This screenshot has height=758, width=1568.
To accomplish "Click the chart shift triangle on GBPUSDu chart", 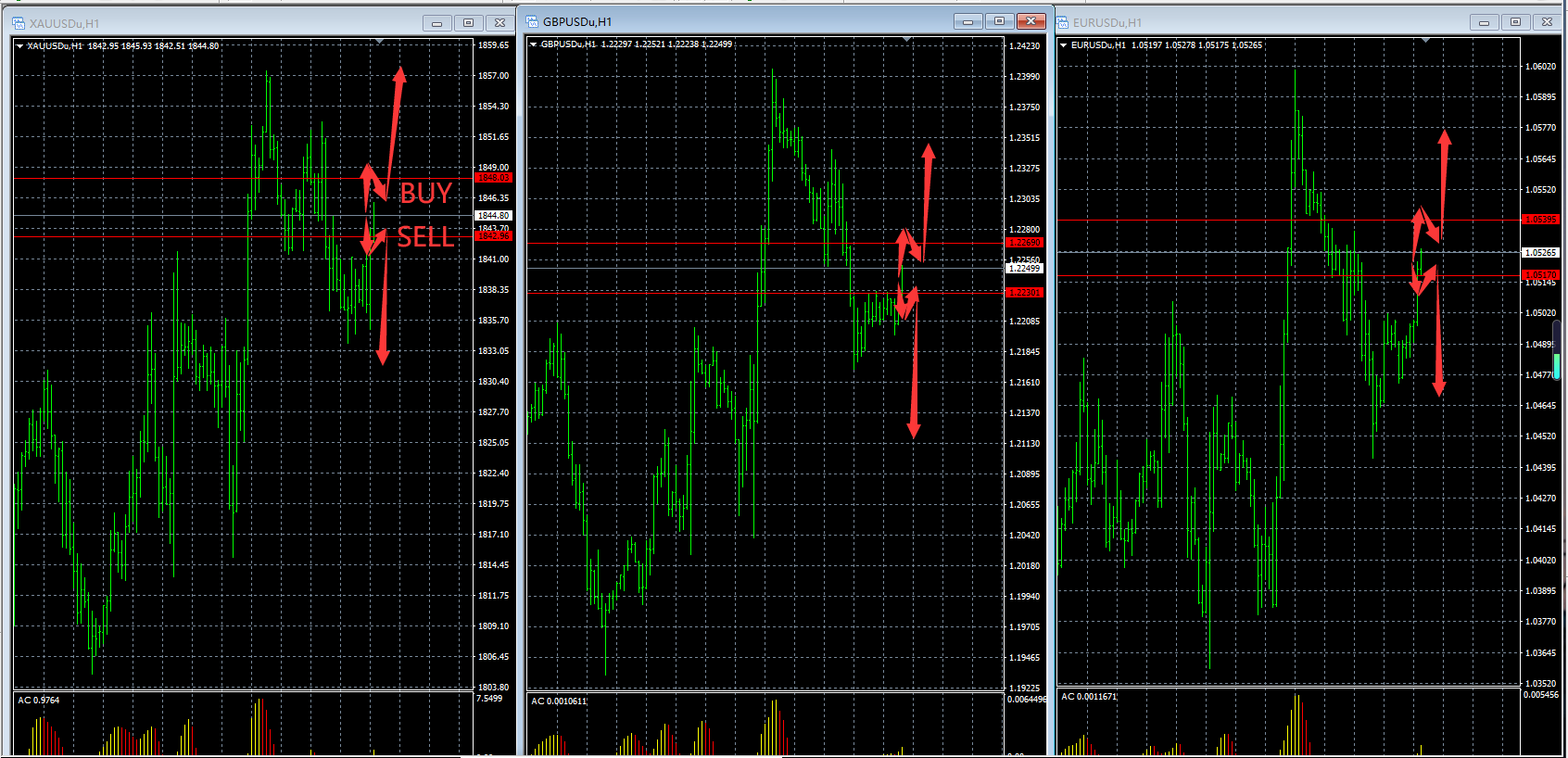I will [906, 40].
